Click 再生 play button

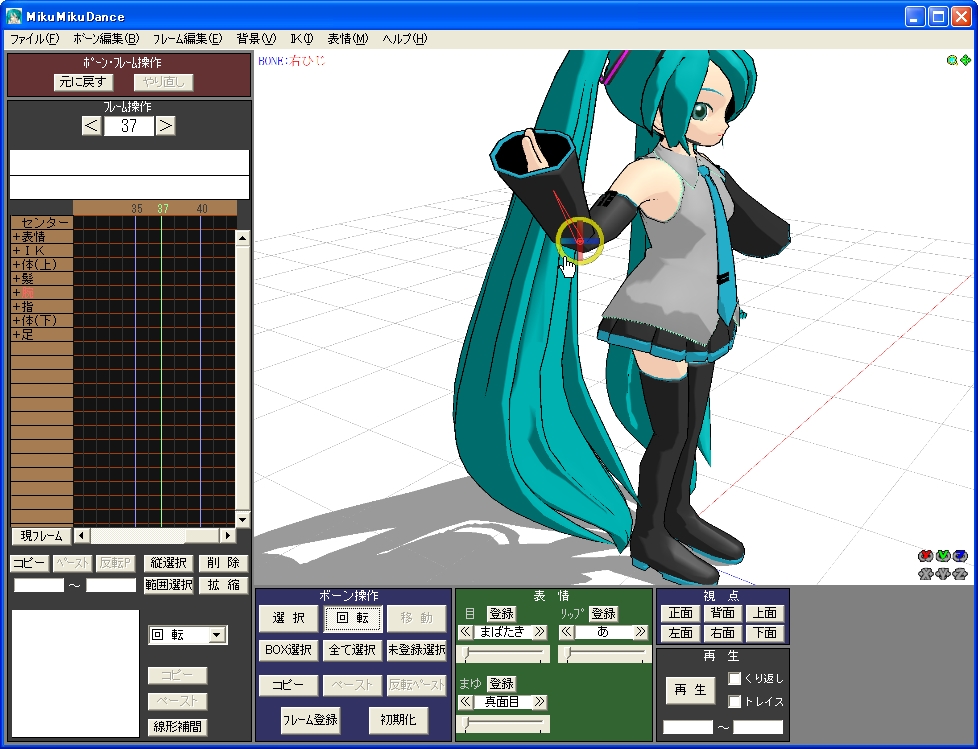tap(690, 690)
